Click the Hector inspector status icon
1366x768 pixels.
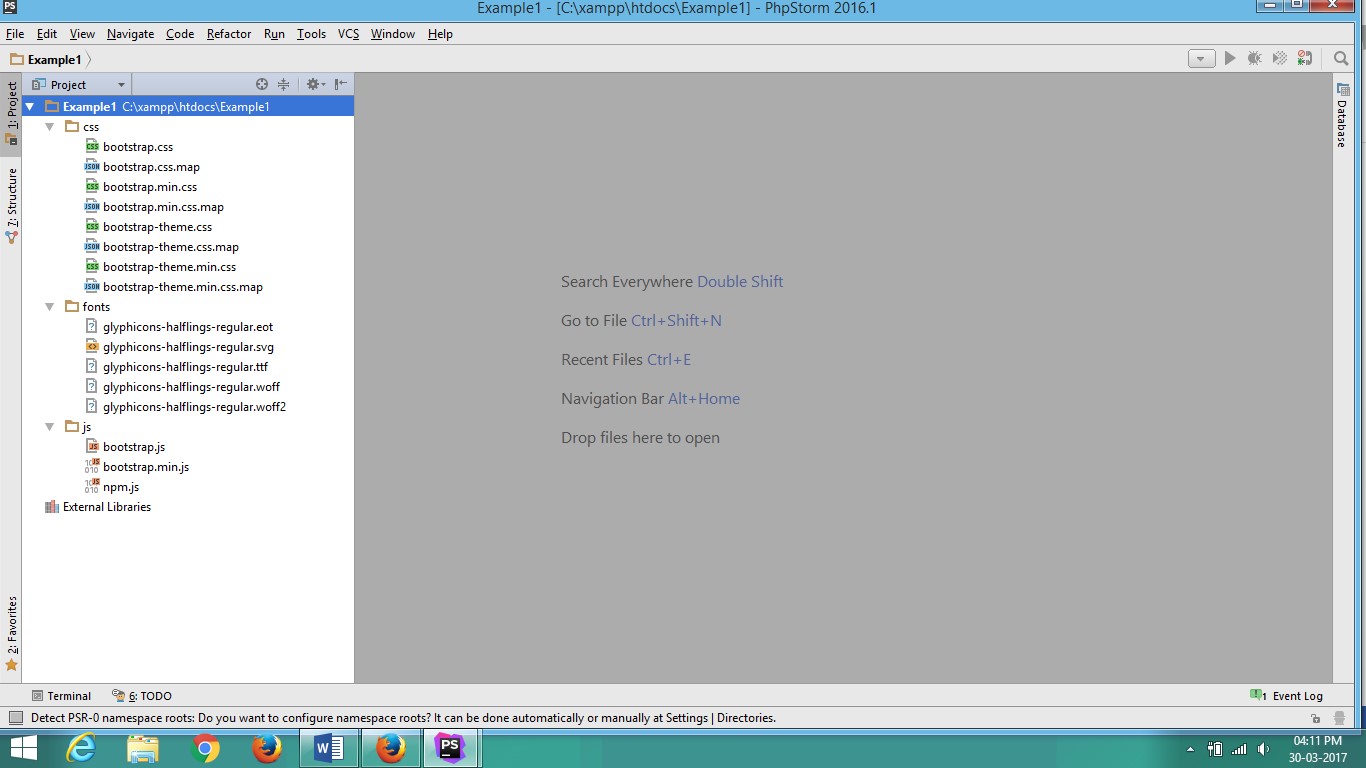(x=1339, y=718)
